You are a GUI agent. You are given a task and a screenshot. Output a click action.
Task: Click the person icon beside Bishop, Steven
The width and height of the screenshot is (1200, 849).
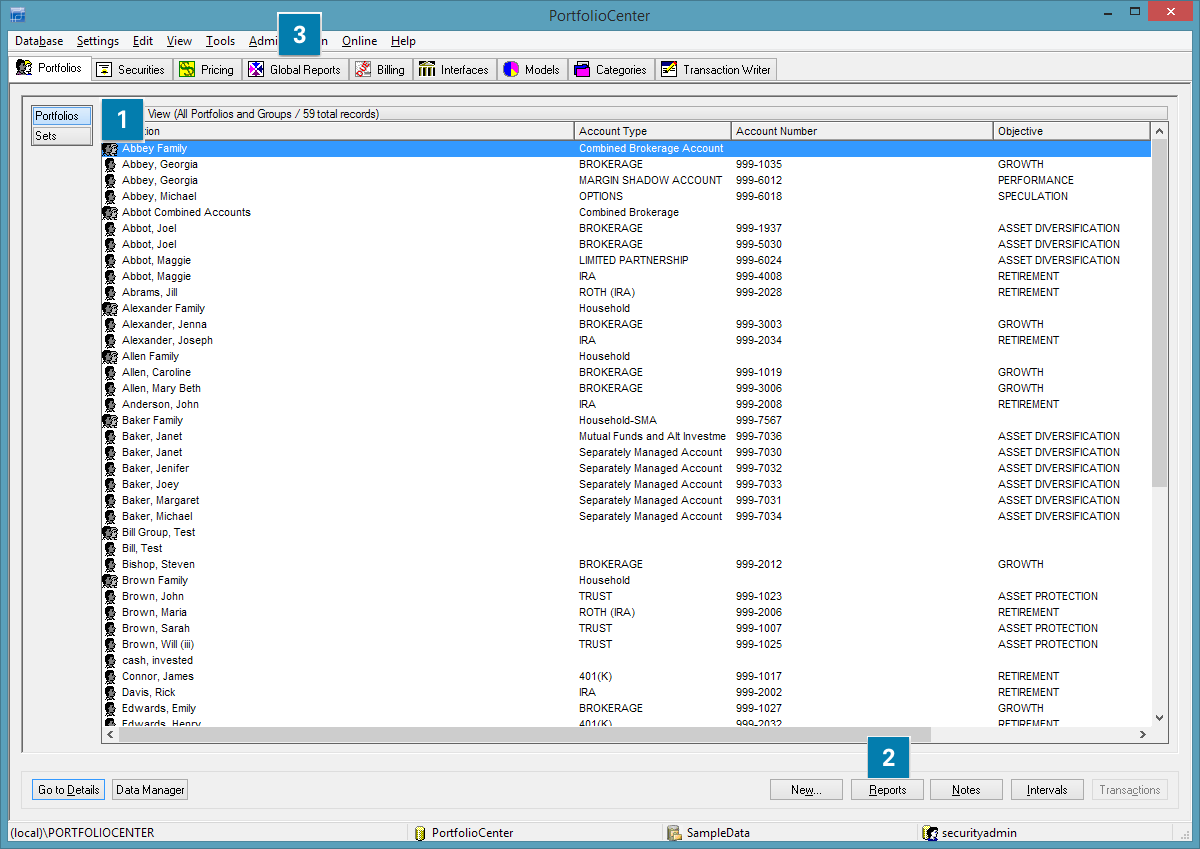[110, 564]
